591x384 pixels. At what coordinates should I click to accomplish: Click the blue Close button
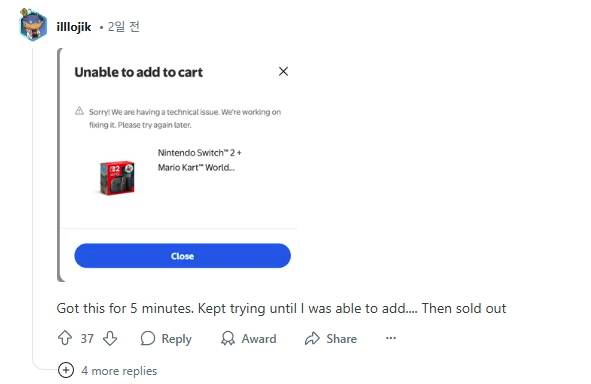182,256
